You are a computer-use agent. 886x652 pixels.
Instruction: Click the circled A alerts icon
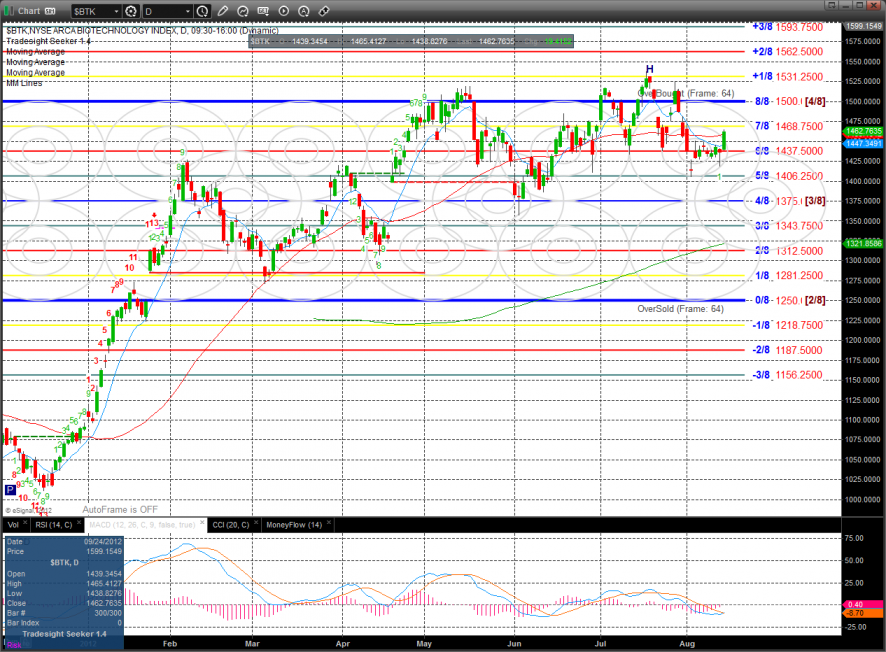pos(304,11)
